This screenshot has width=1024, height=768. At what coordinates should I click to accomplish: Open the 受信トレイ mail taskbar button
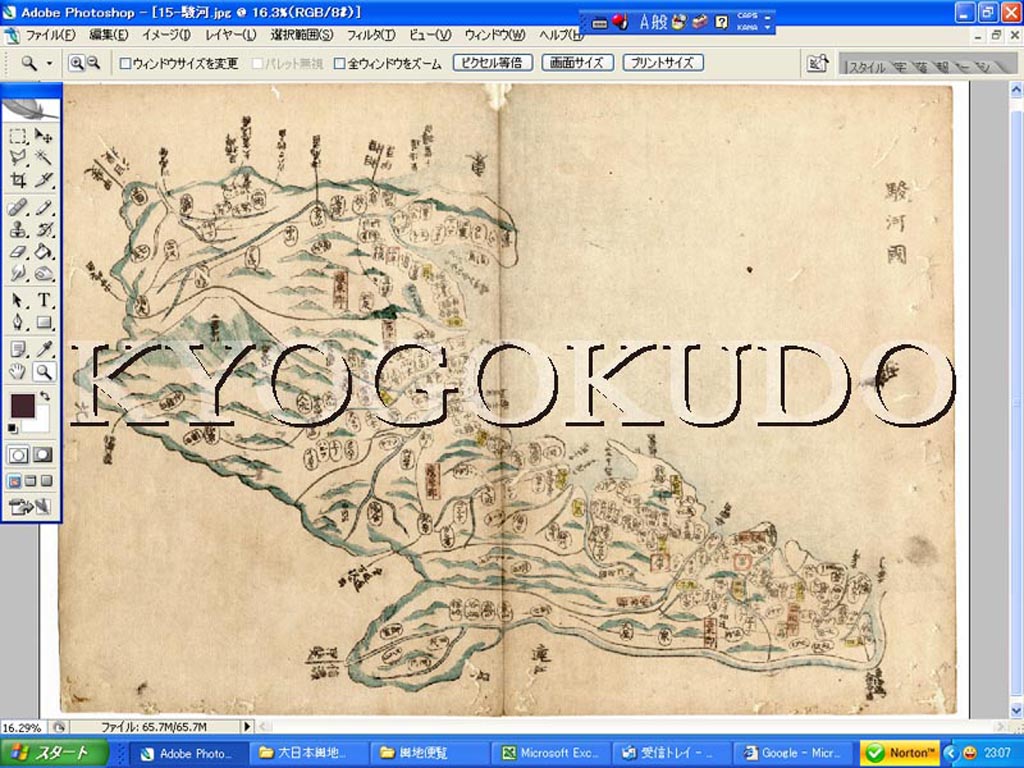[x=671, y=754]
